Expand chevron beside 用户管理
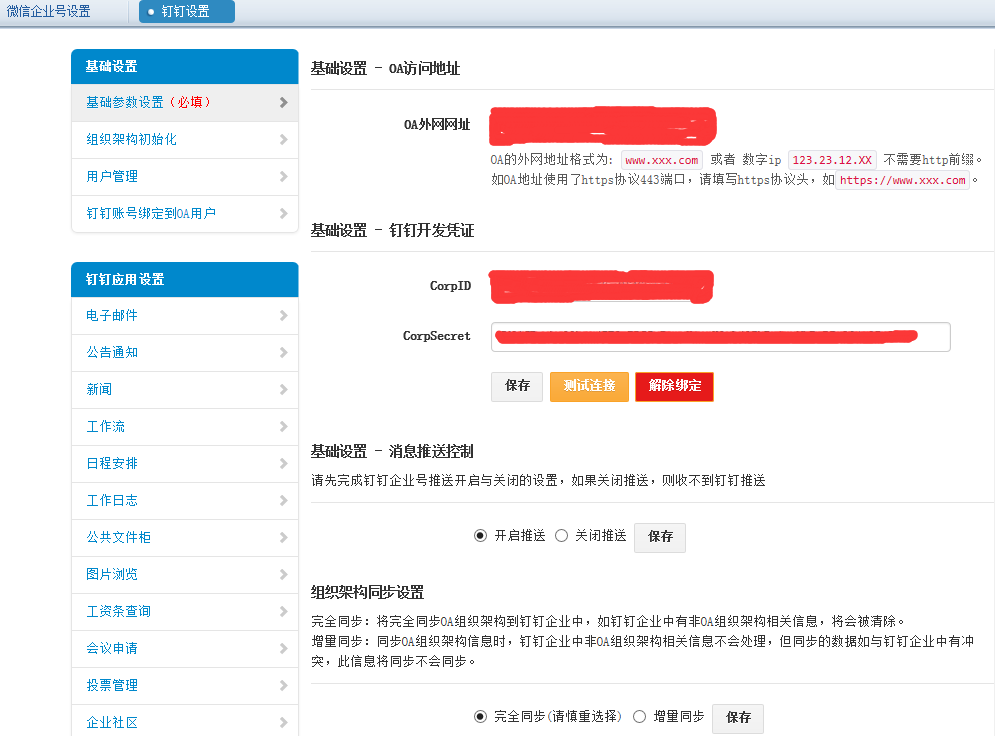 [284, 176]
